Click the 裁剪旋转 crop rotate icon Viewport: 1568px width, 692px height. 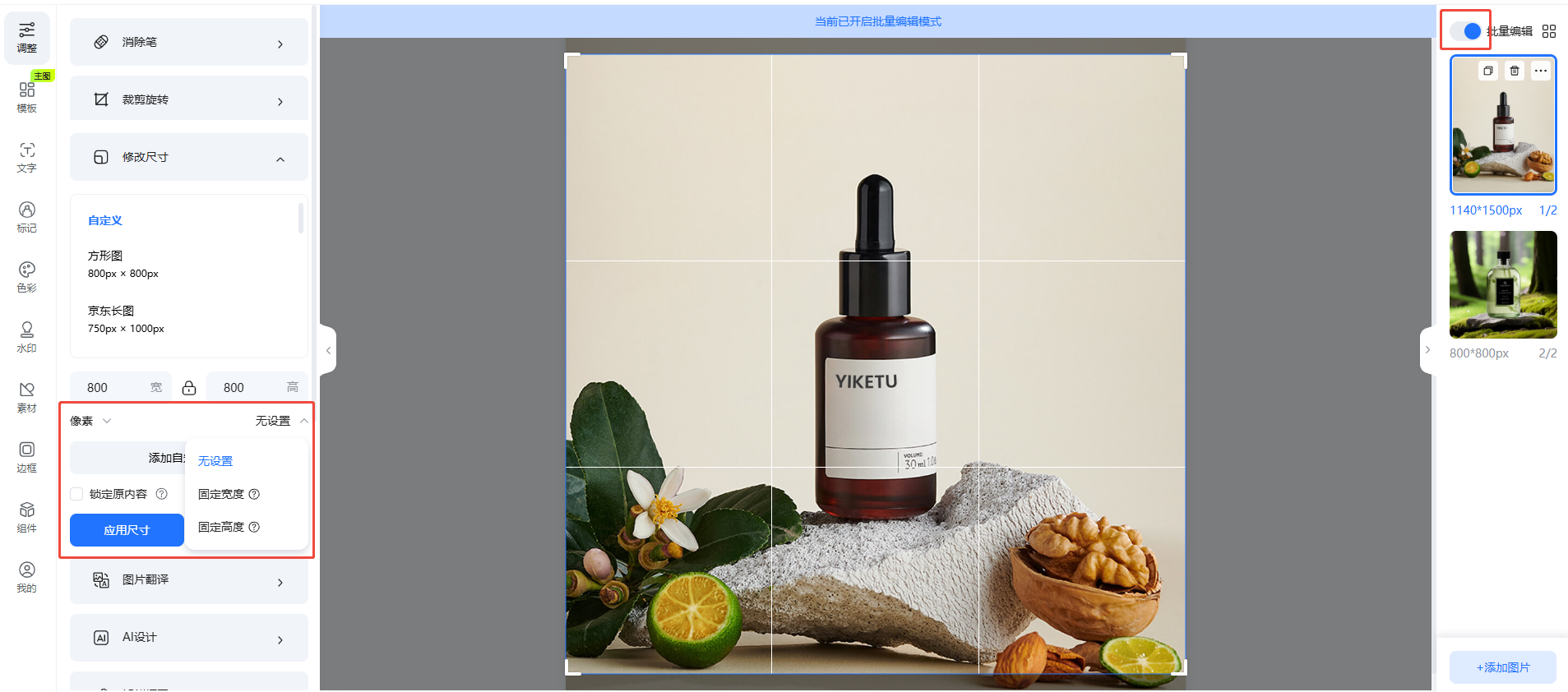point(101,99)
